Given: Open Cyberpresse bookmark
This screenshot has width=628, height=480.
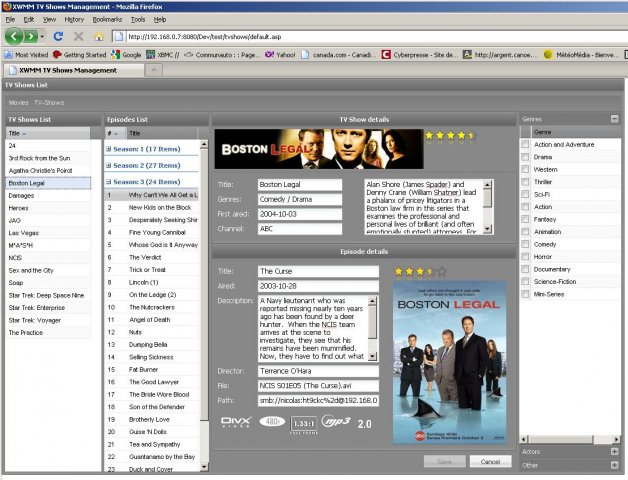Looking at the screenshot, I should [x=419, y=55].
